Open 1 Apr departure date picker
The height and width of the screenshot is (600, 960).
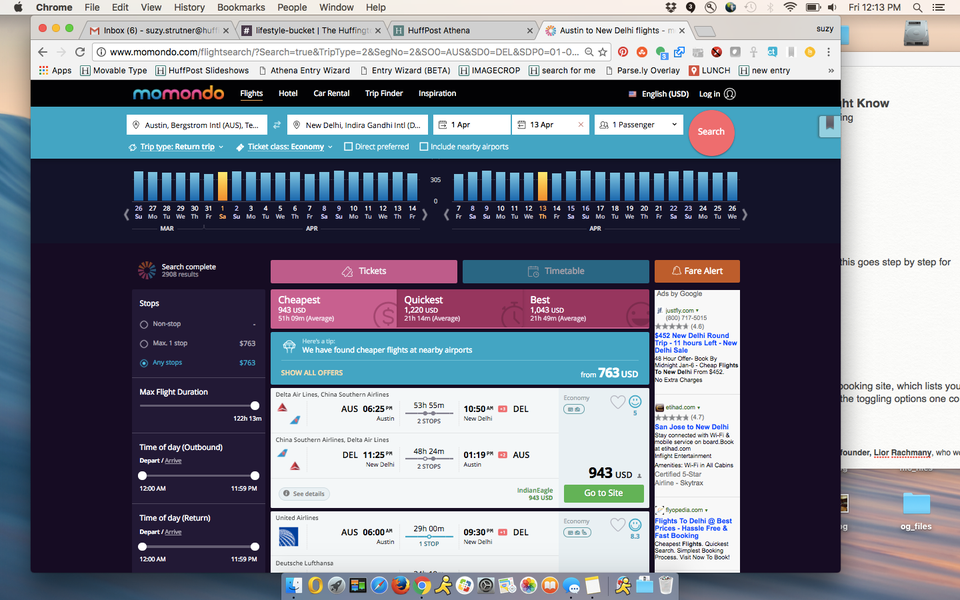click(x=471, y=124)
